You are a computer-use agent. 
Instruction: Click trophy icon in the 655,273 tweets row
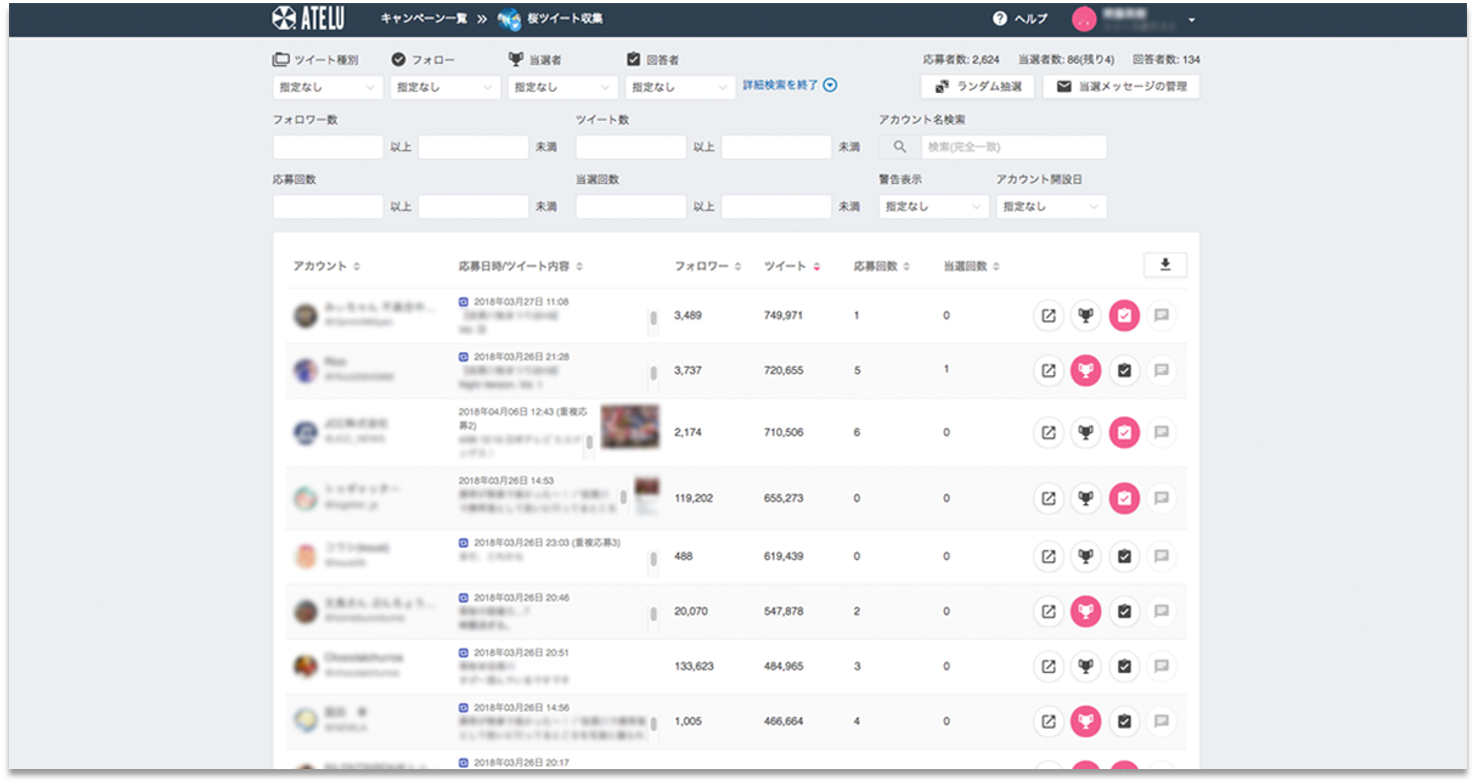tap(1086, 497)
